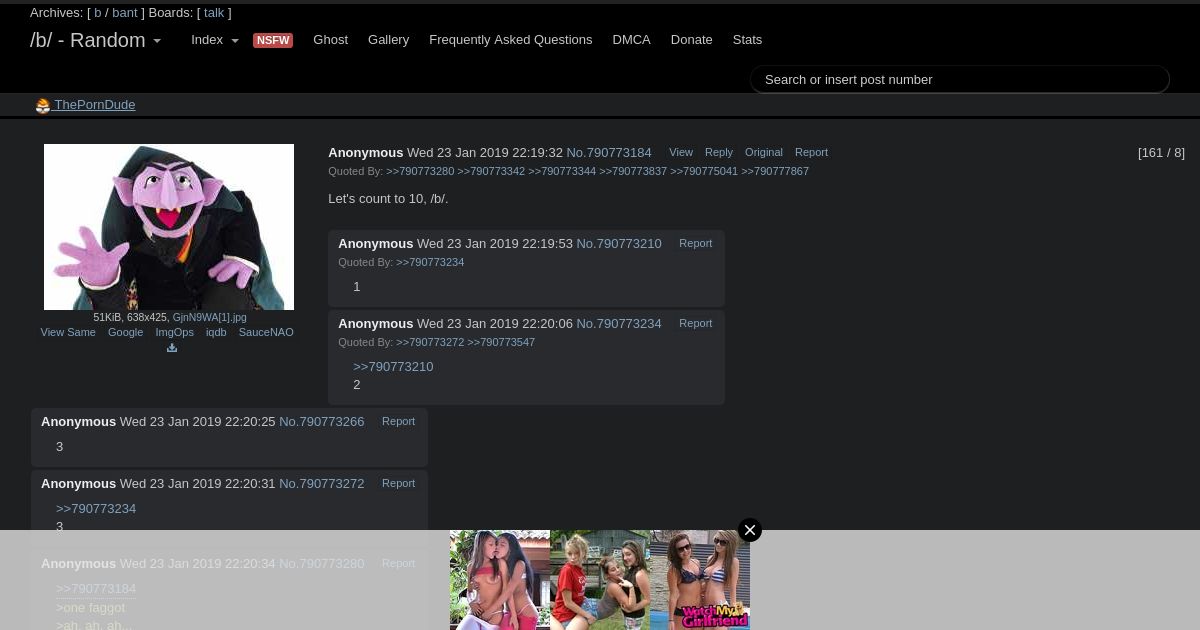Jump to quoting post >>790773342

pos(491,171)
